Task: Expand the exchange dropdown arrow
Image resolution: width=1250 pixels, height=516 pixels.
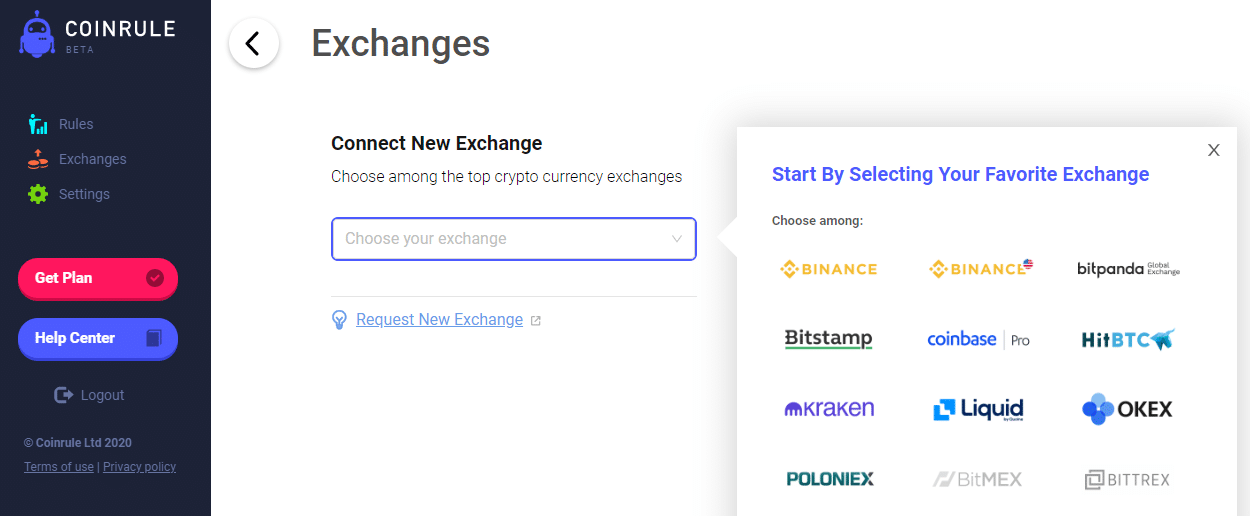Action: [x=677, y=239]
